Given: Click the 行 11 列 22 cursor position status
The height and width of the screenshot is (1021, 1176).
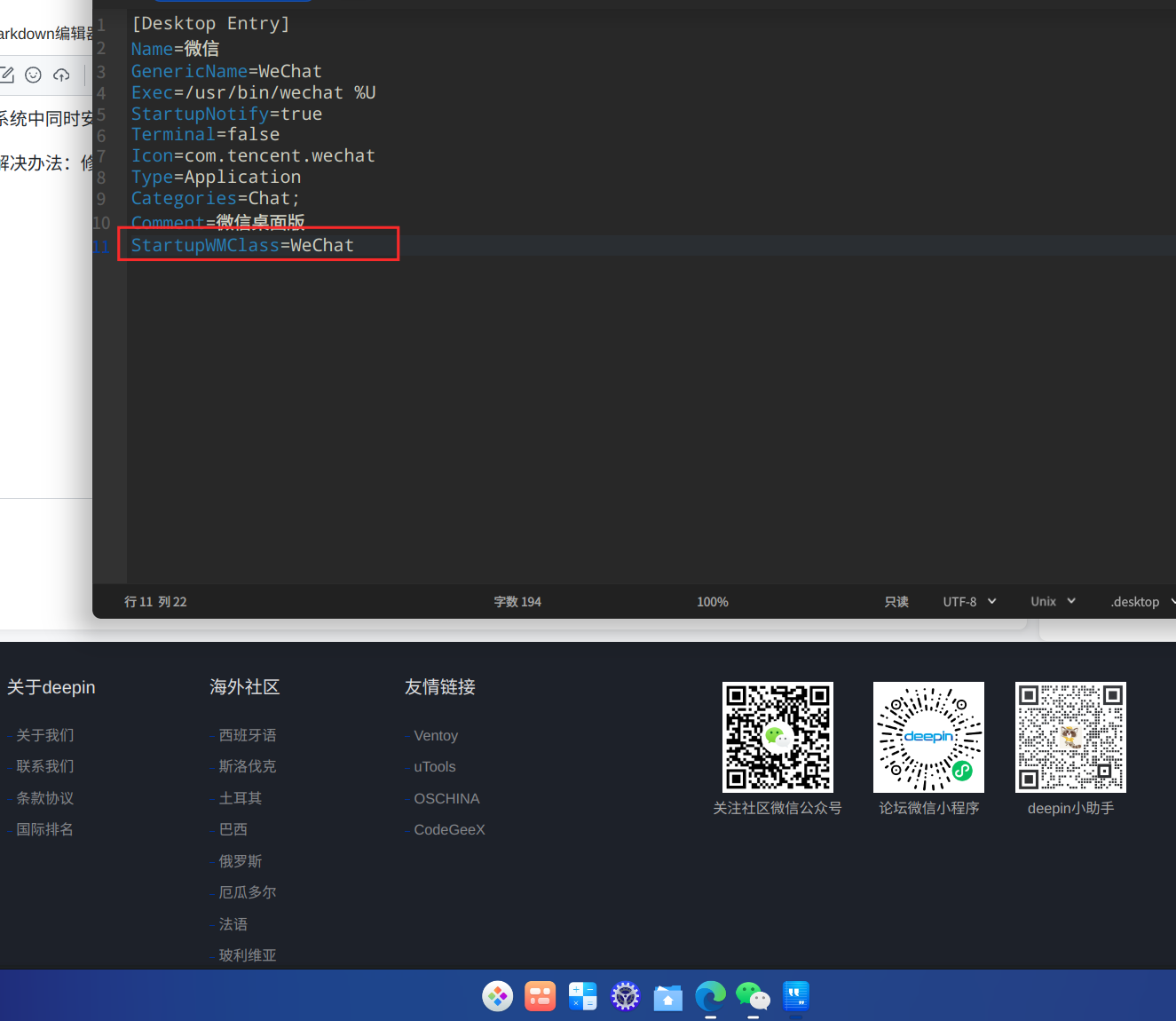Looking at the screenshot, I should click(155, 602).
